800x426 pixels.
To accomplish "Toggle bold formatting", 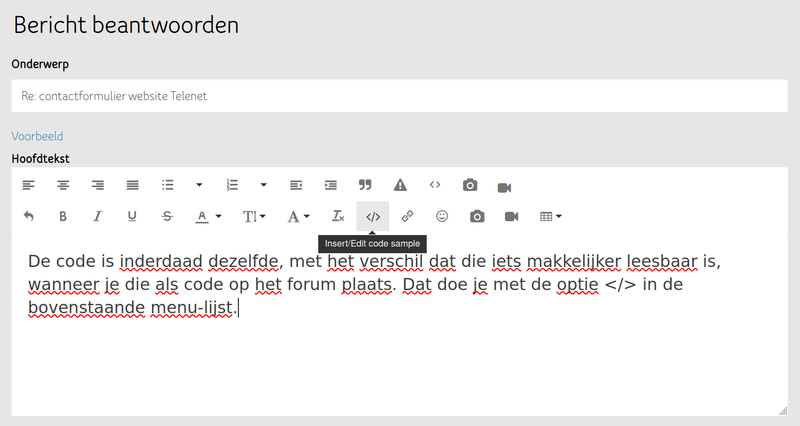I will 63,216.
